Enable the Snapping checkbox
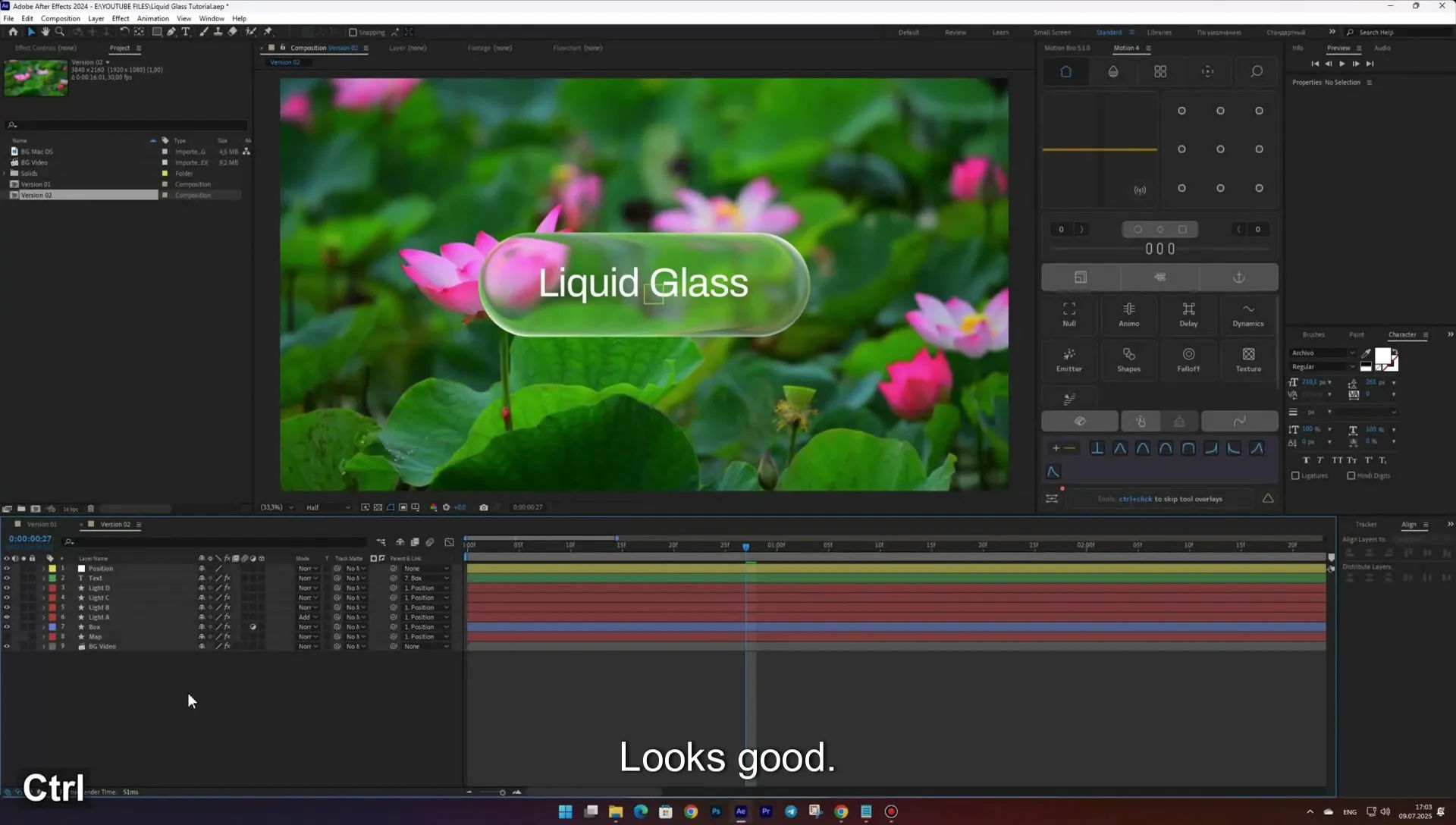 [353, 33]
